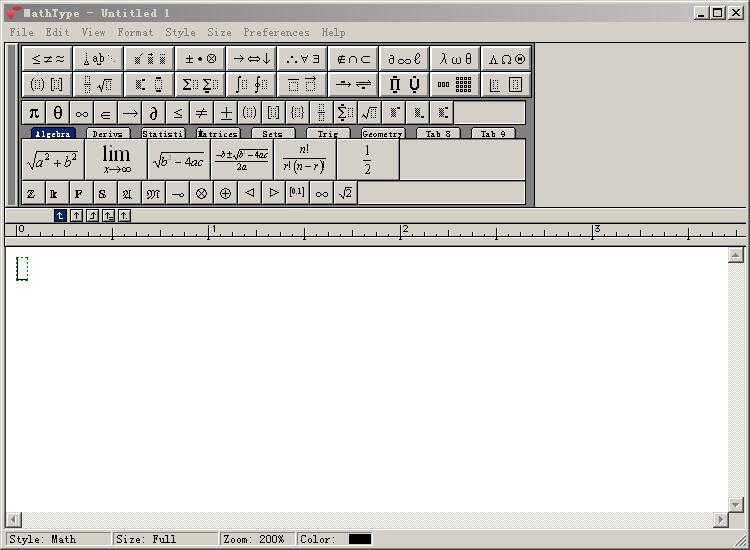Open the matrix templates palette
This screenshot has height=550, width=750.
point(455,85)
